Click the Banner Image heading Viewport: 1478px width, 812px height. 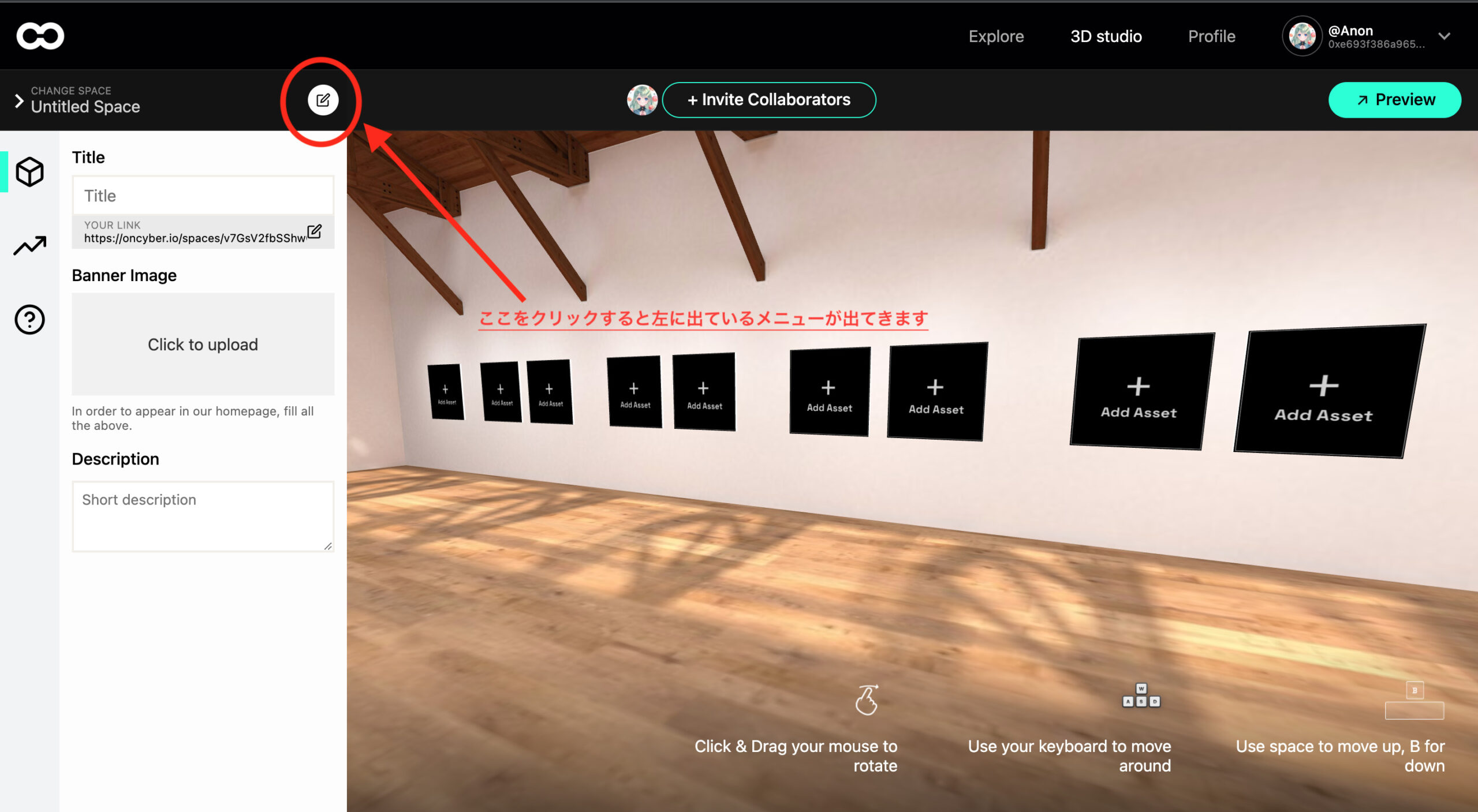pos(124,275)
